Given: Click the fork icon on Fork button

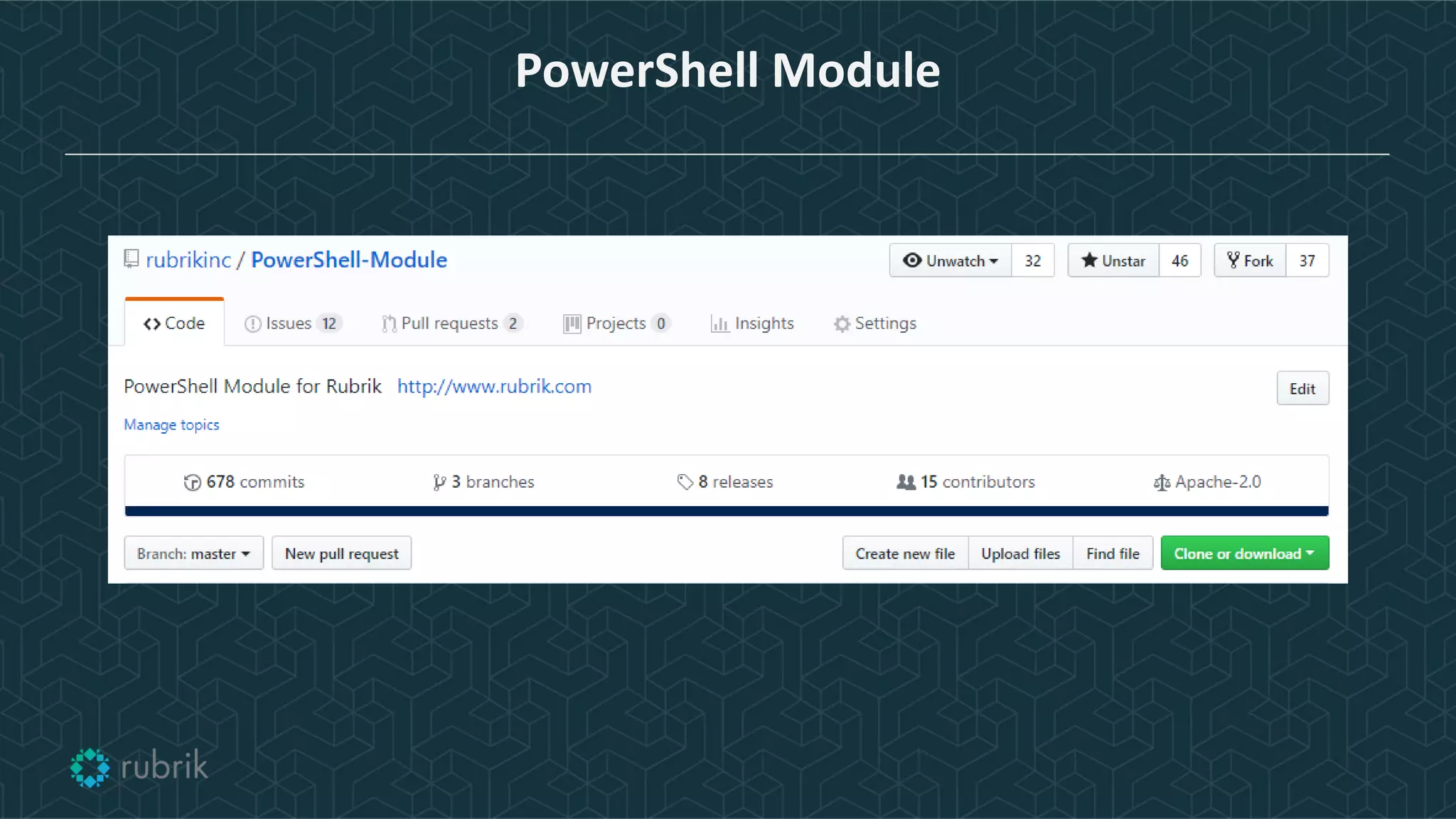Looking at the screenshot, I should (1233, 260).
